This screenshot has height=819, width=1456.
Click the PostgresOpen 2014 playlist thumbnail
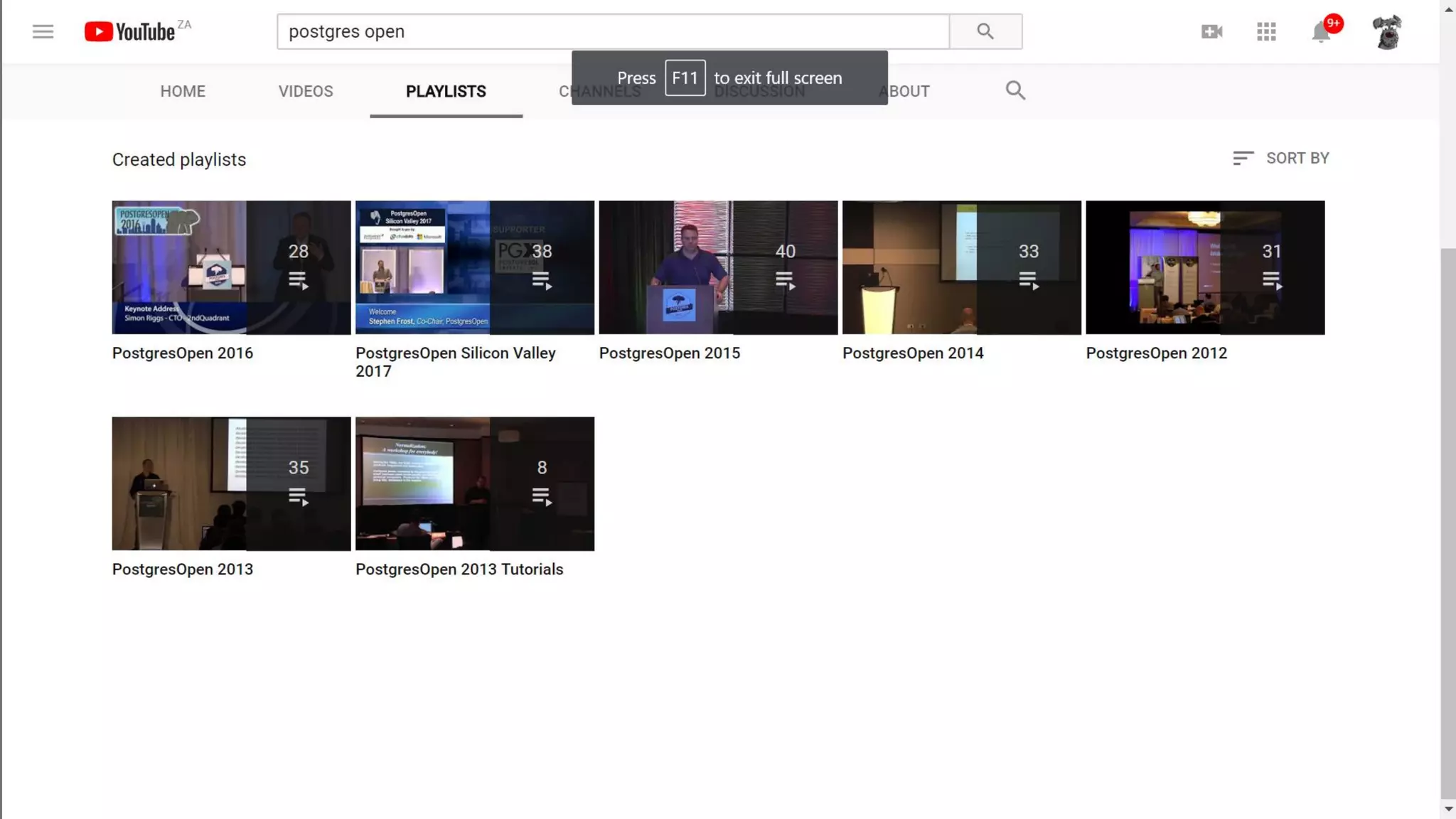(x=961, y=267)
